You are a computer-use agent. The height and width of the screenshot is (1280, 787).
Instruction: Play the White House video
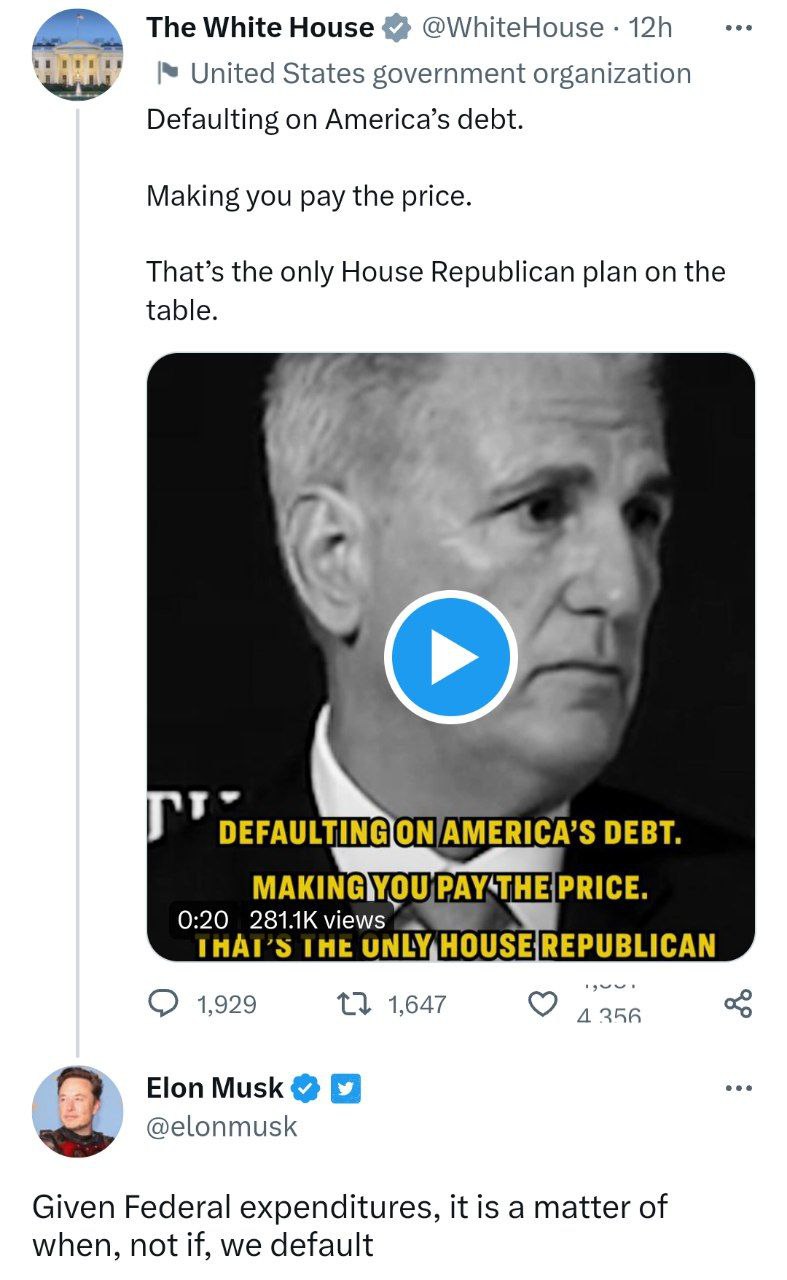tap(450, 658)
